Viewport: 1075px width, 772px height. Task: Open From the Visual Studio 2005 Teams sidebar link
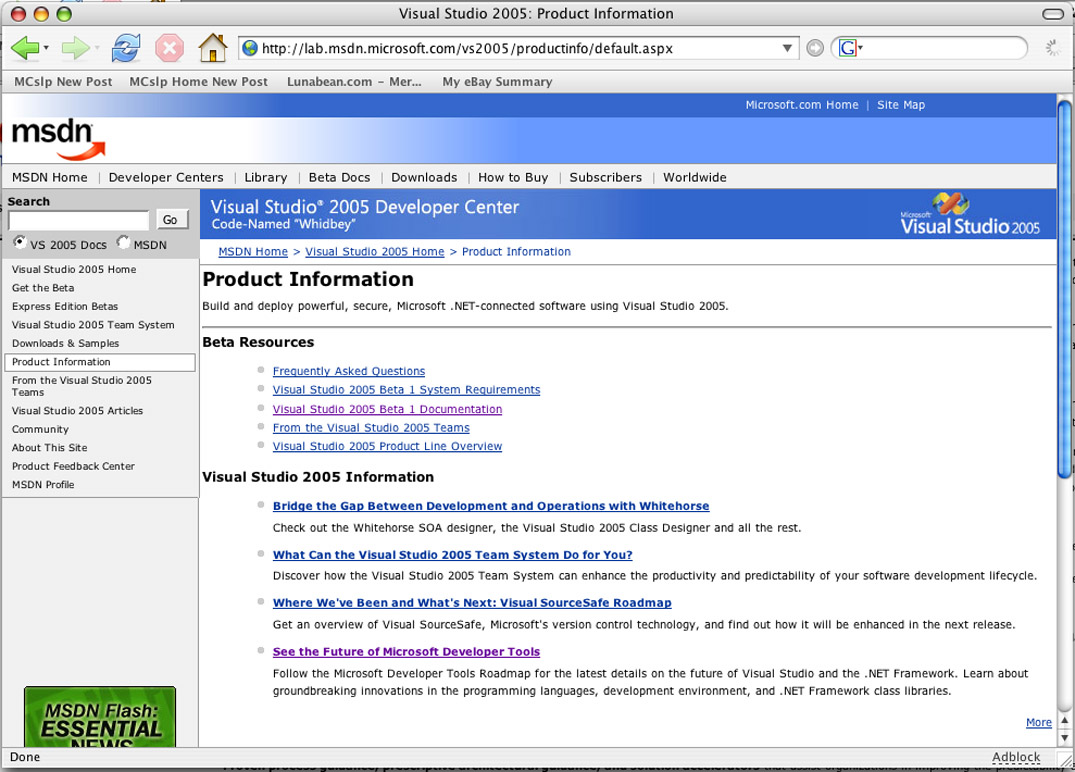(x=82, y=386)
